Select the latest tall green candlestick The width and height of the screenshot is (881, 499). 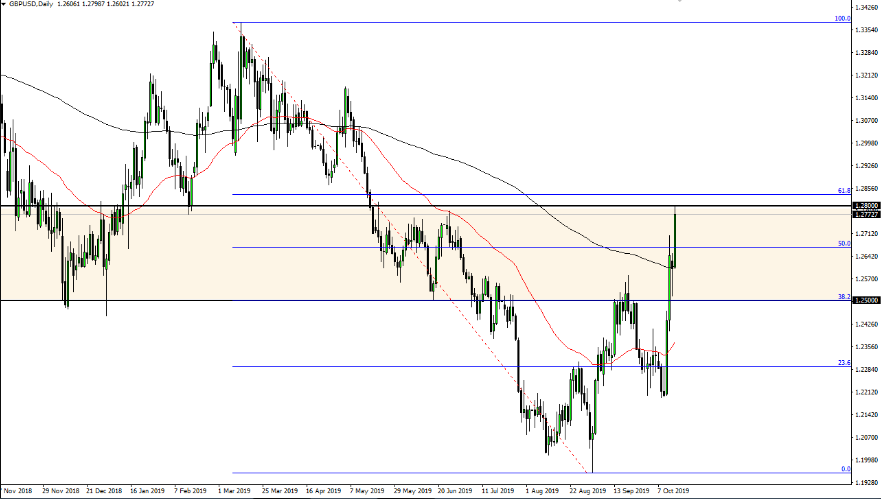point(676,238)
